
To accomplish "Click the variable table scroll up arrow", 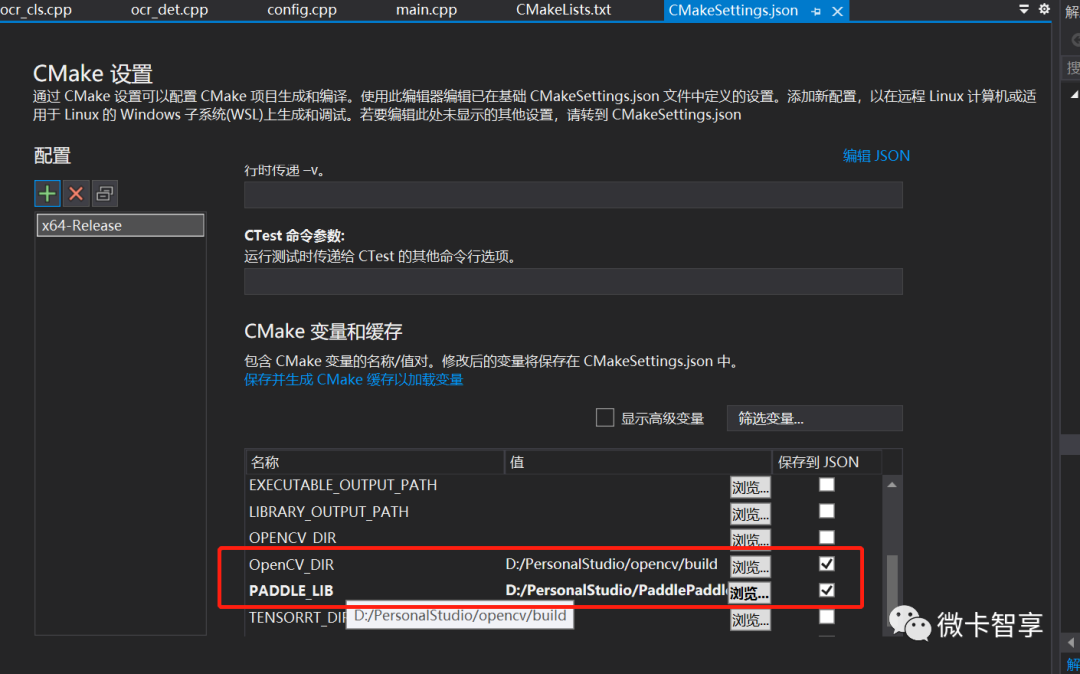I will (892, 485).
